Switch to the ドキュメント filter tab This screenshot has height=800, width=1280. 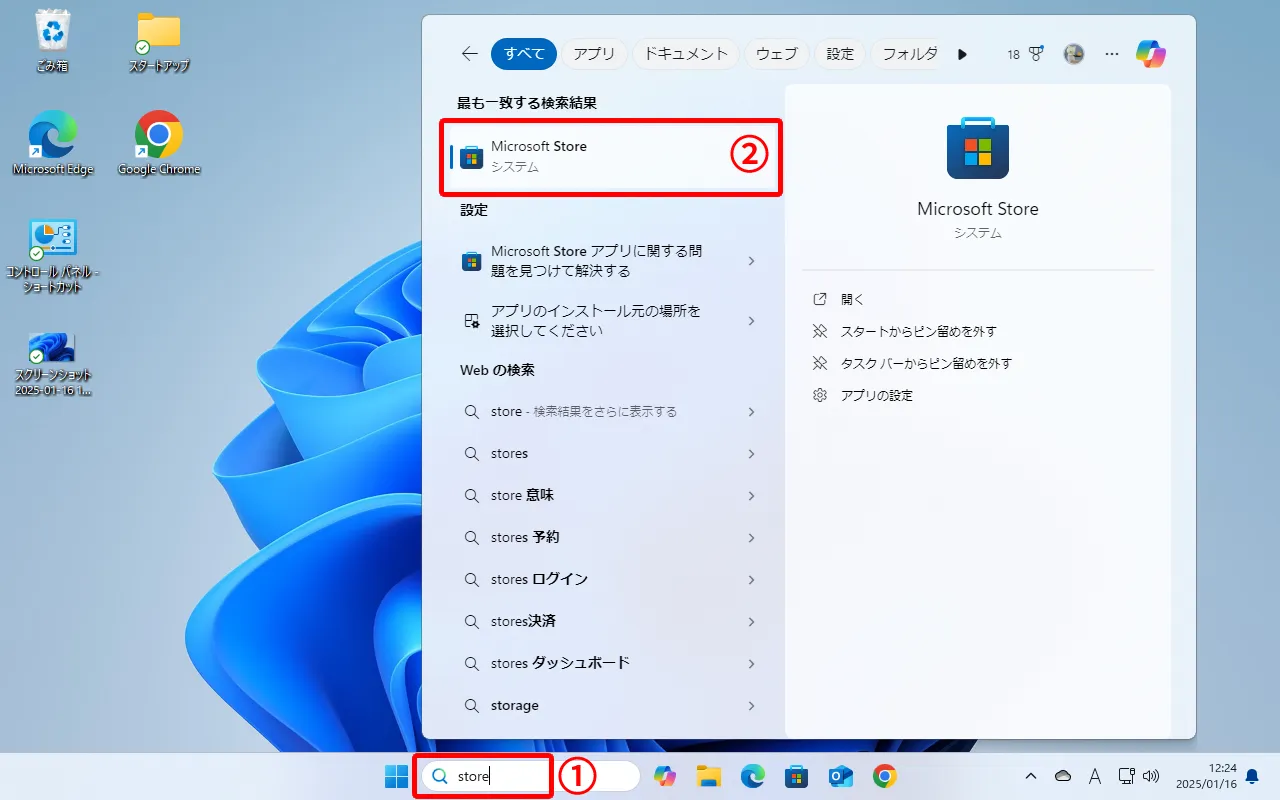pyautogui.click(x=686, y=54)
